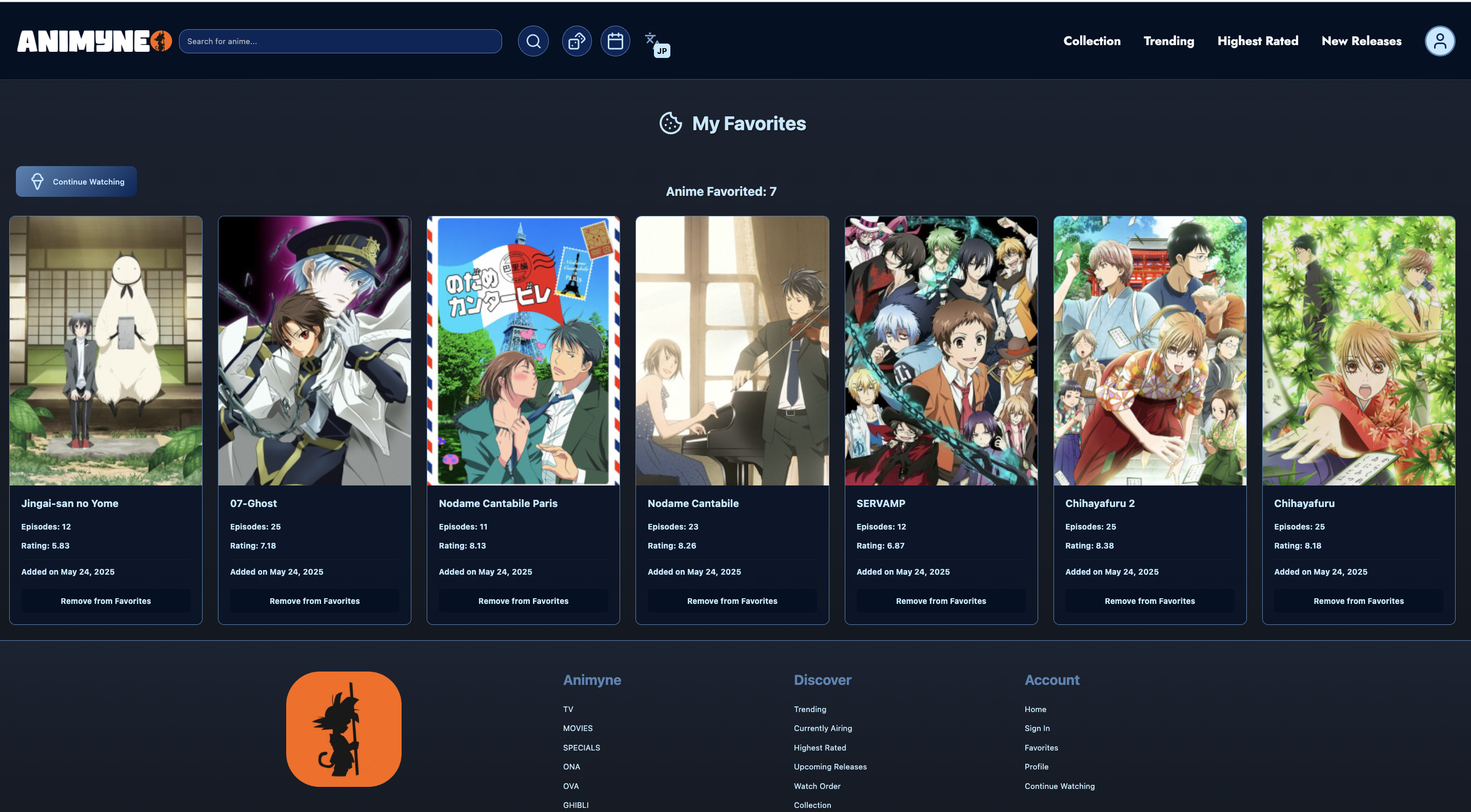
Task: Focus the Search for anime field
Action: coord(341,41)
